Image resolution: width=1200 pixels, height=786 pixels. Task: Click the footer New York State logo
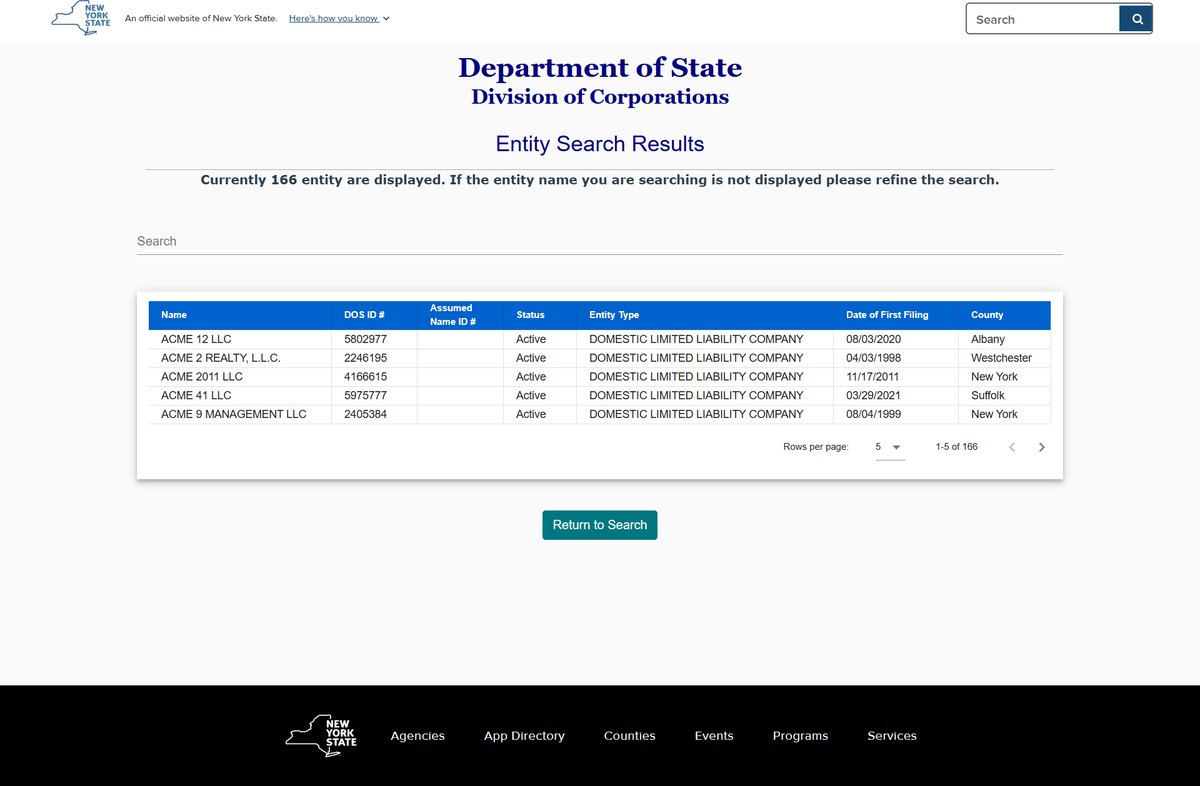click(321, 736)
